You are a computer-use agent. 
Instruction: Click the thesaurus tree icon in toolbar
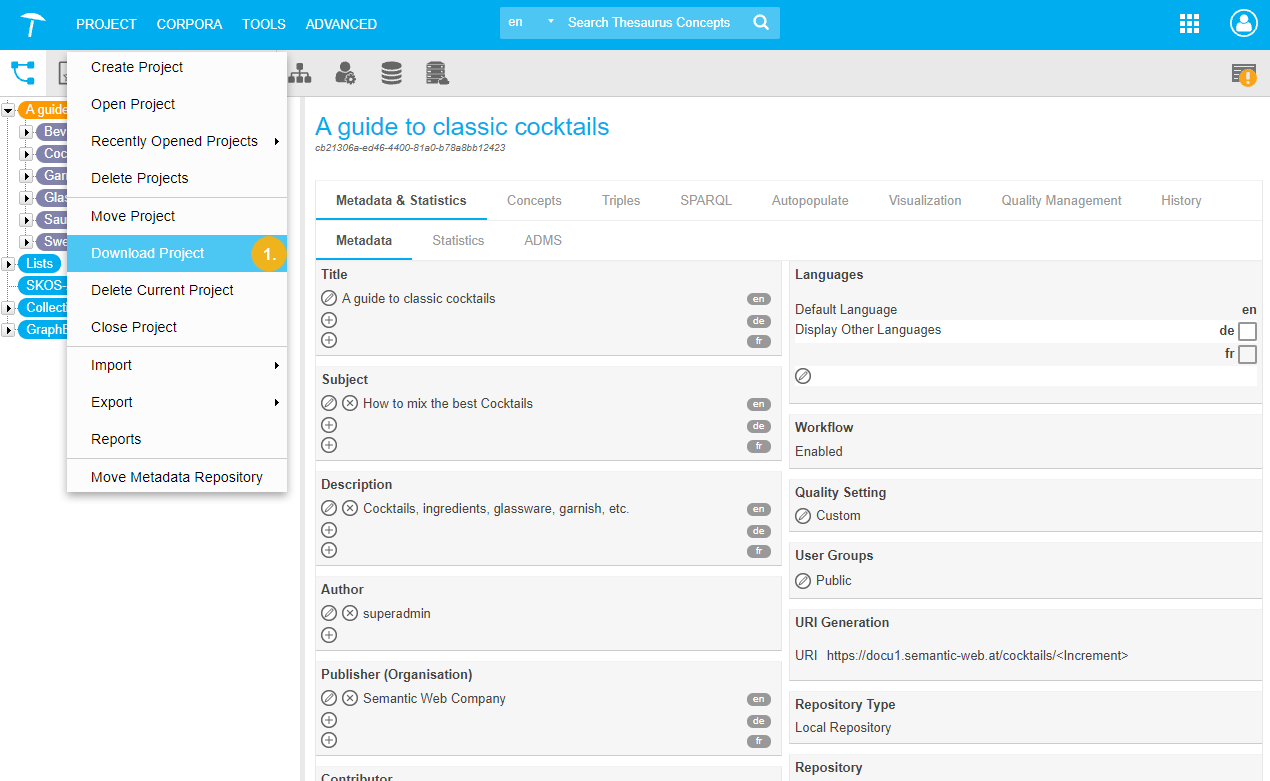click(22, 73)
